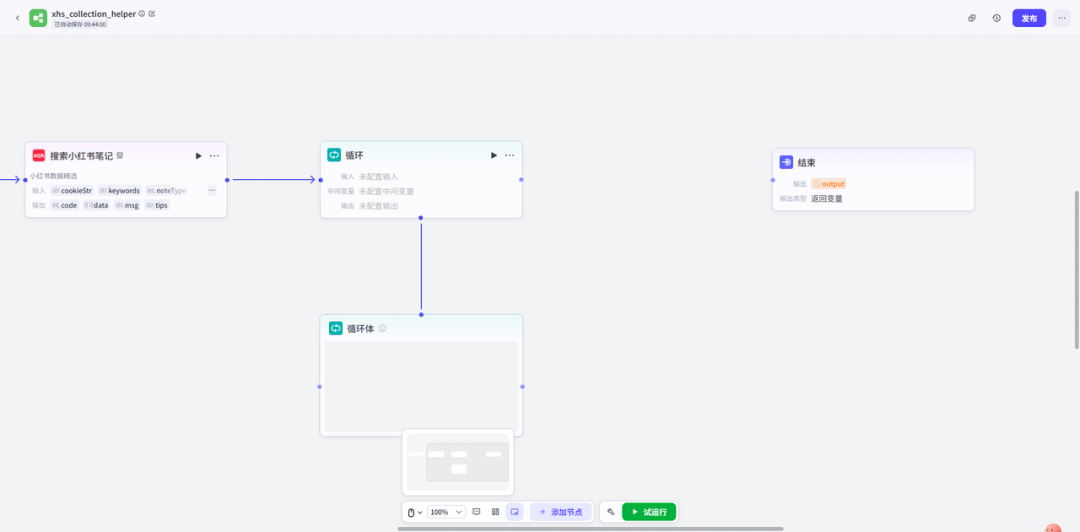Click the auto-arrange layout grid button
The height and width of the screenshot is (532, 1080).
click(495, 512)
